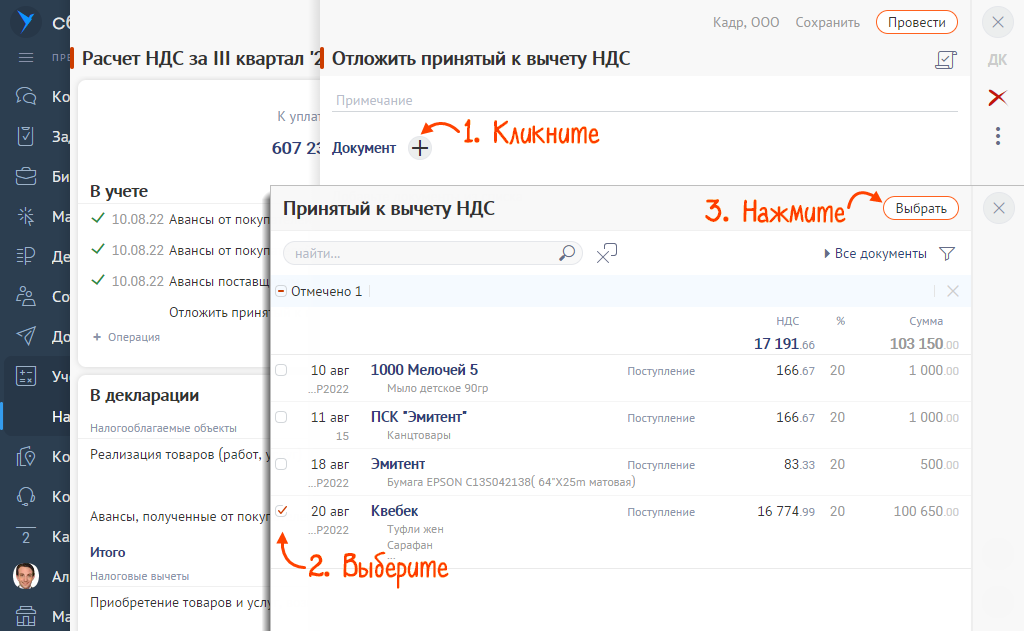Screen dimensions: 1024x631
Task: Add a new Операция in В учете
Action: [126, 337]
